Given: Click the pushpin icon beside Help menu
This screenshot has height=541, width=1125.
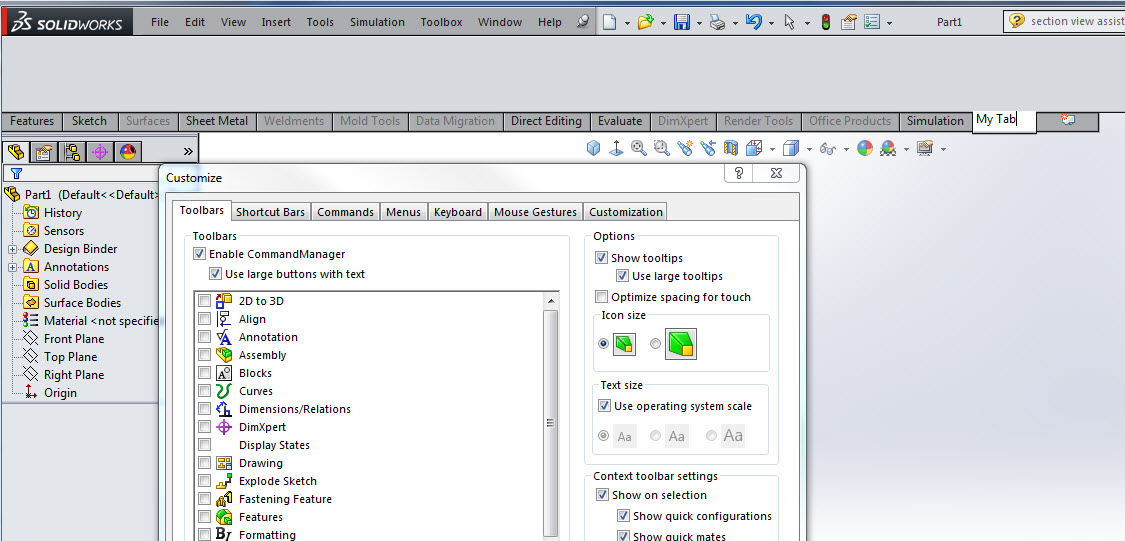Looking at the screenshot, I should tap(583, 22).
